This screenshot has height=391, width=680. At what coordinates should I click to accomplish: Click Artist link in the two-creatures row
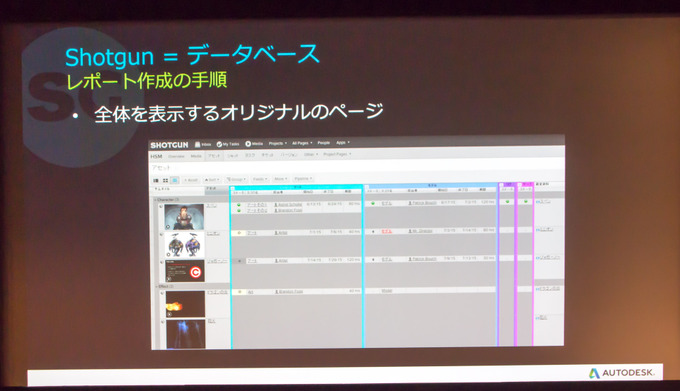(x=281, y=233)
